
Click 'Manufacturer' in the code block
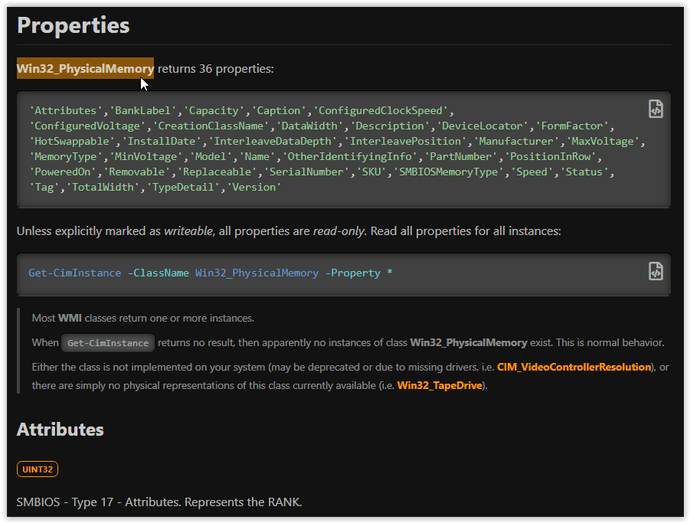pyautogui.click(x=516, y=141)
